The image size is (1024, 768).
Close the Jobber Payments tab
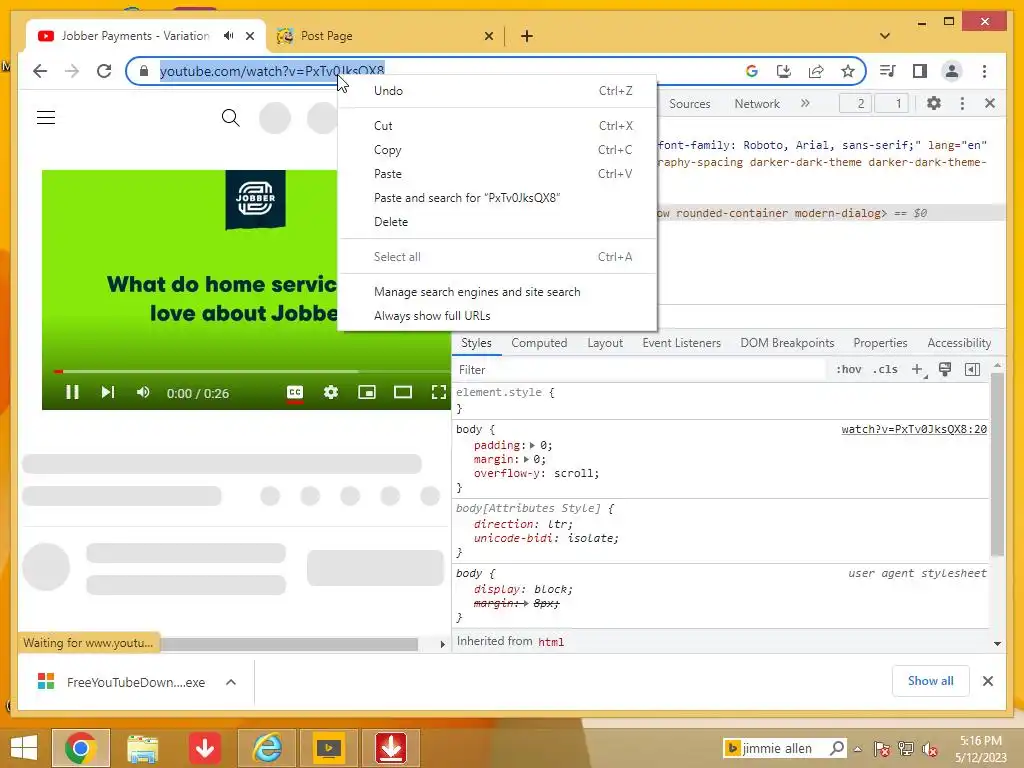(249, 36)
